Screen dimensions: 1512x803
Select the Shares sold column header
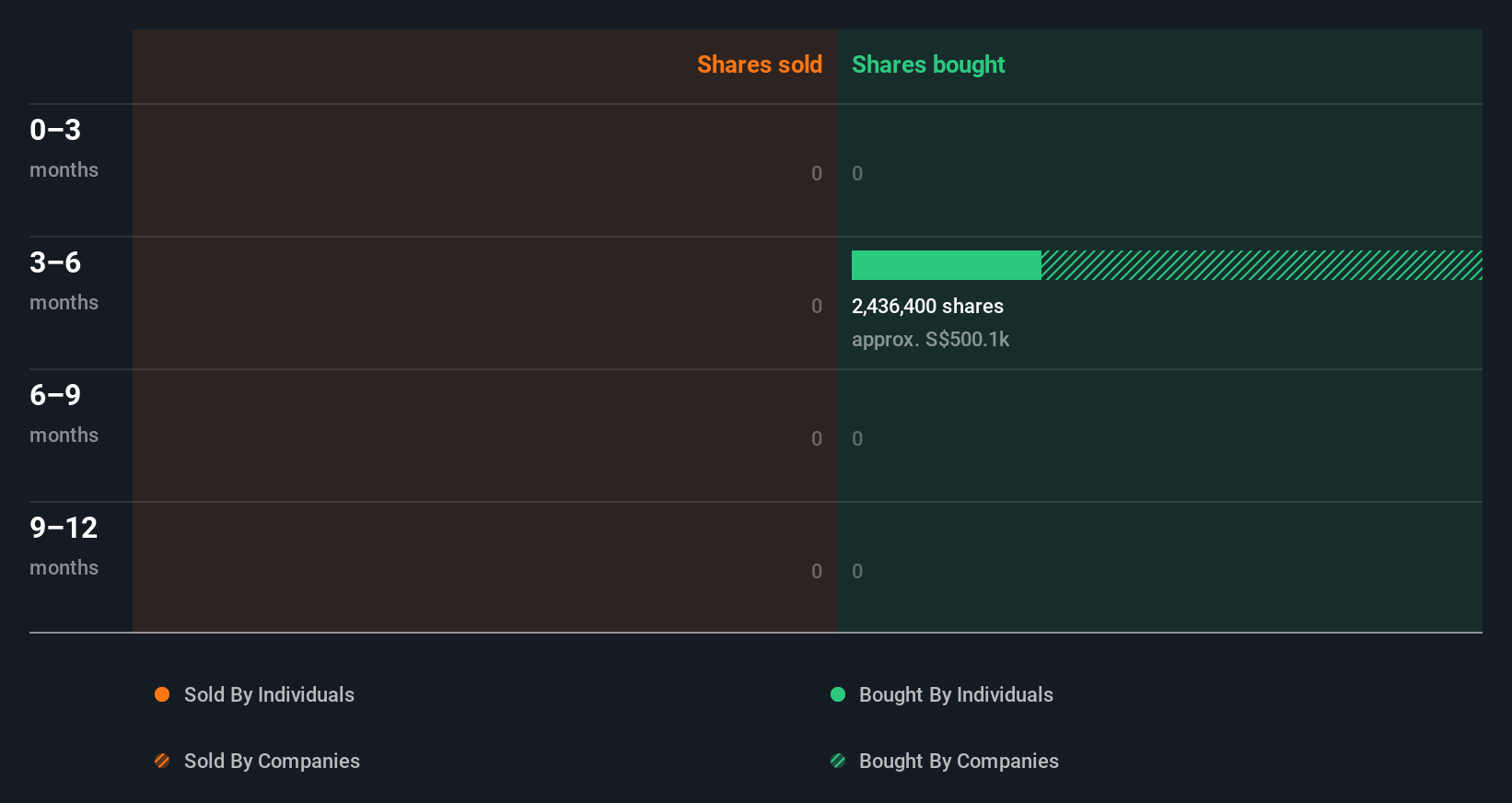pos(759,64)
